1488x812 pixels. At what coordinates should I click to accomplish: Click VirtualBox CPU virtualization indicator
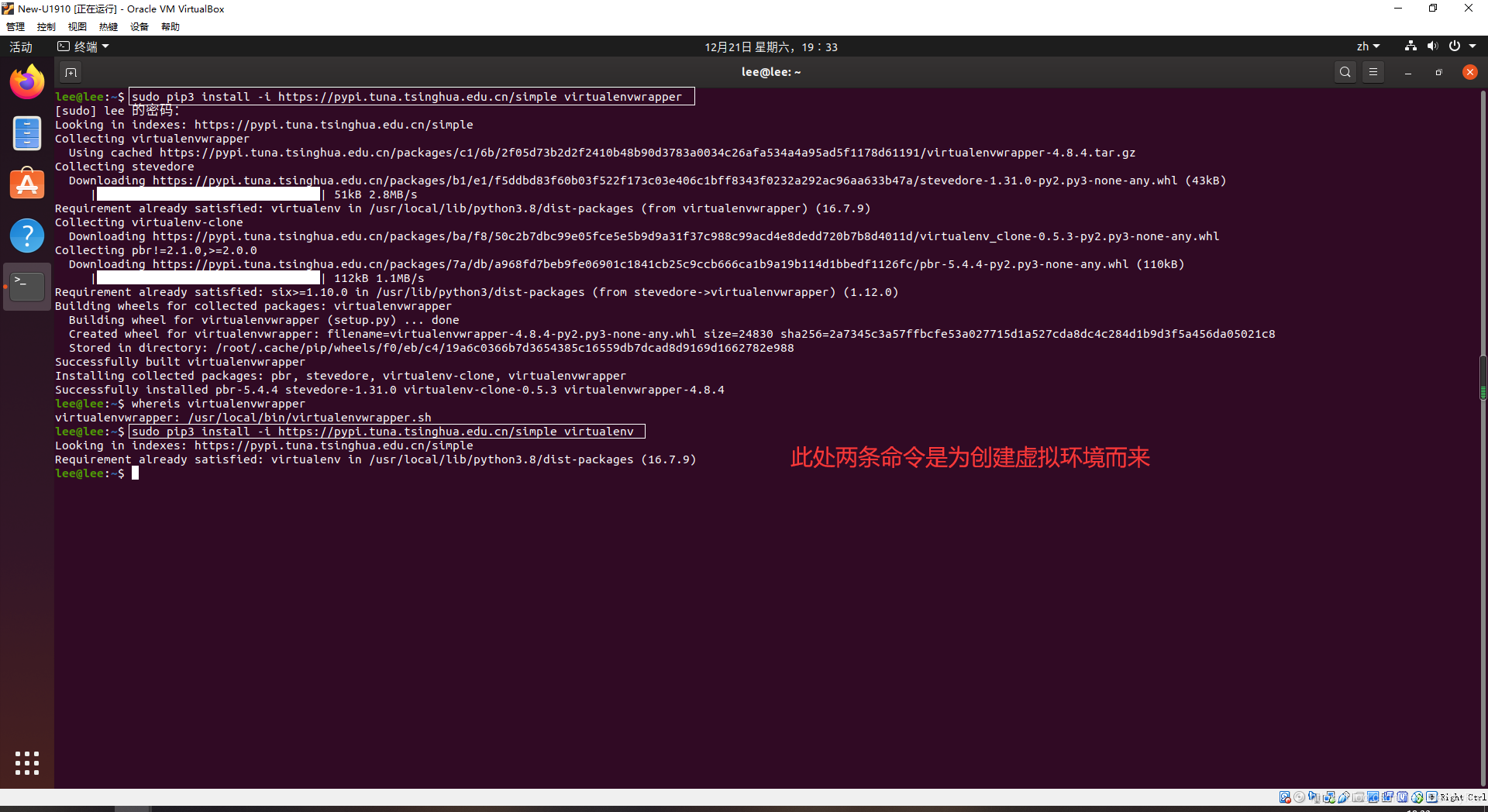[1402, 797]
